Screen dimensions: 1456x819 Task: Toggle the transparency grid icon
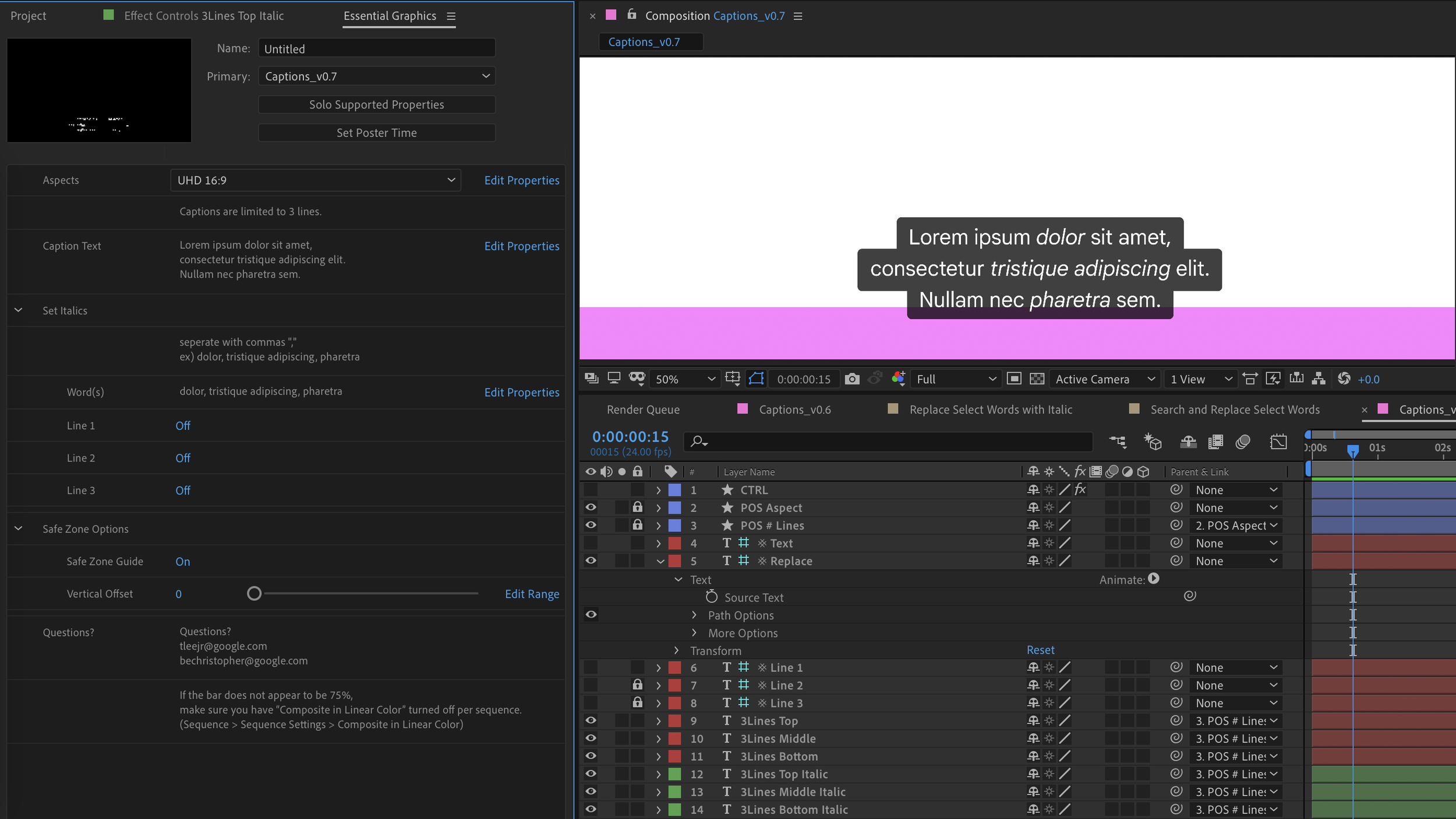1037,379
